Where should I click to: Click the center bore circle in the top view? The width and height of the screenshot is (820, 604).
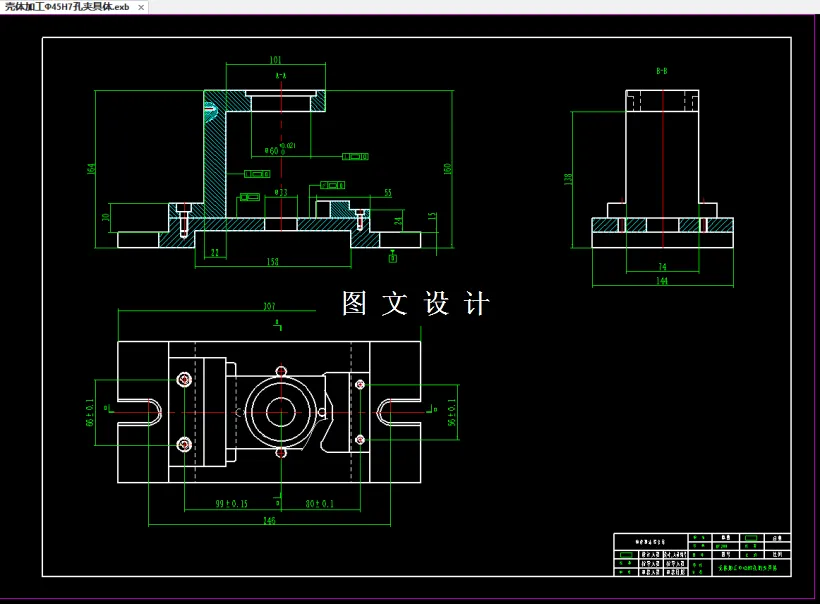click(x=281, y=412)
